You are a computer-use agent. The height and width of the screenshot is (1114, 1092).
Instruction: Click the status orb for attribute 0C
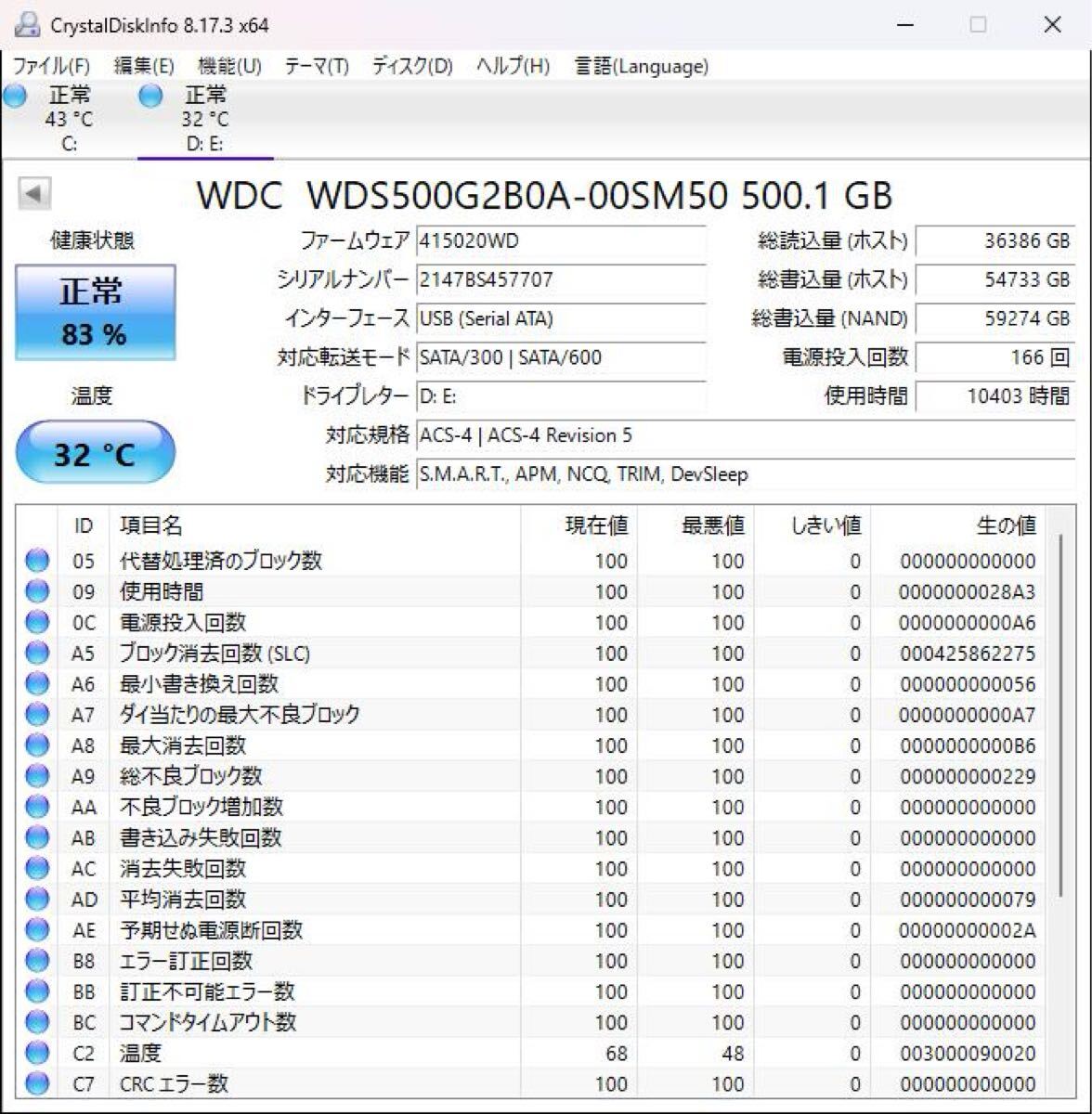pyautogui.click(x=37, y=622)
